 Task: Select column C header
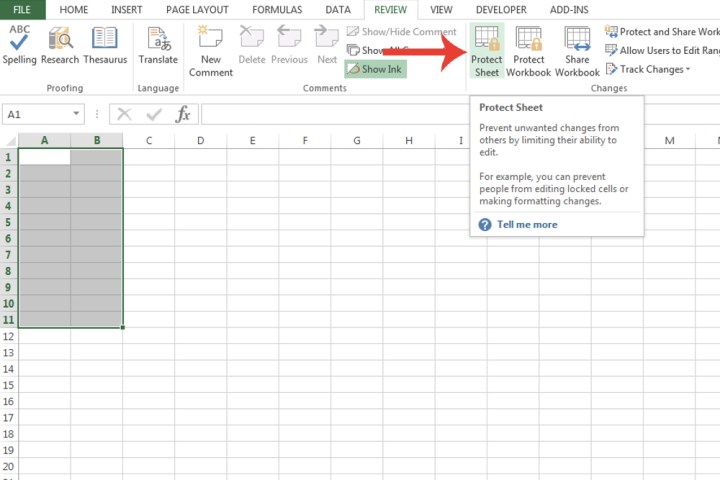tap(149, 140)
